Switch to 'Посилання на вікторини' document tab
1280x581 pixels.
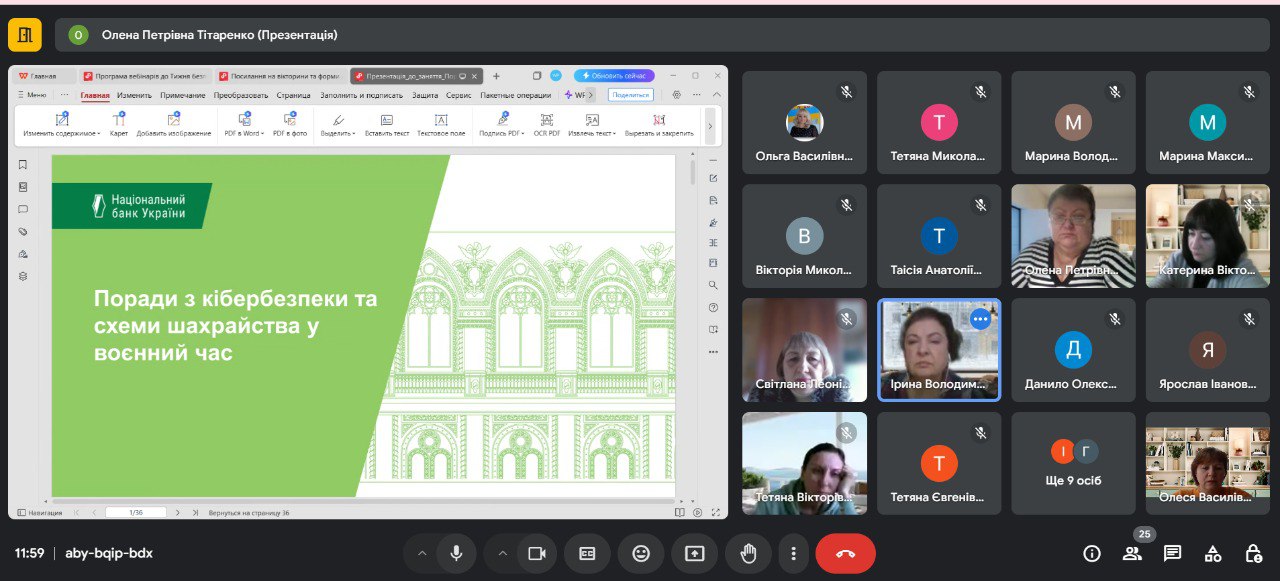282,76
